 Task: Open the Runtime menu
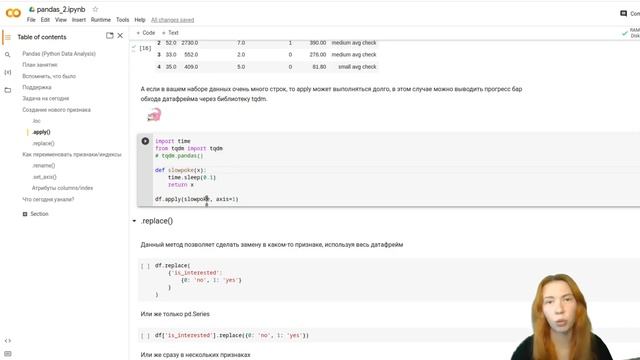coord(101,20)
